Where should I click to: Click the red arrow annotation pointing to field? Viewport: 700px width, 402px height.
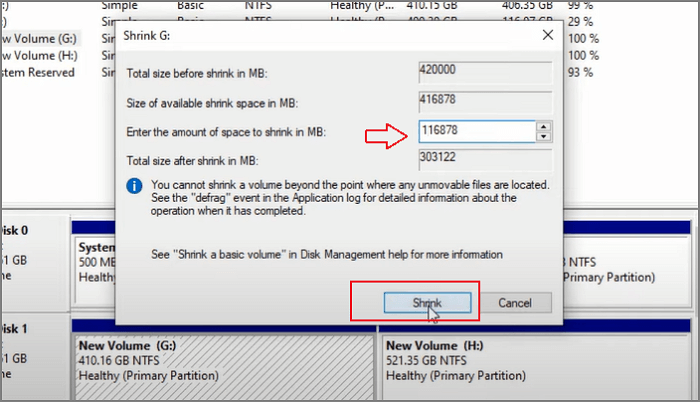(386, 136)
